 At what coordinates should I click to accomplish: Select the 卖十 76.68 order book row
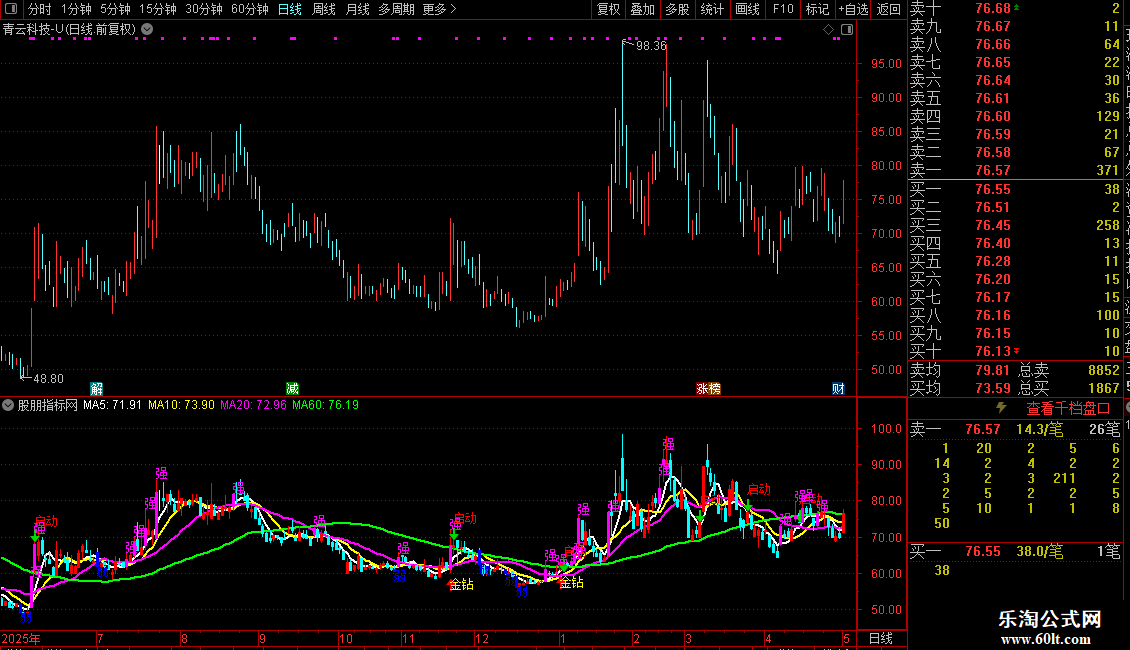pos(1015,8)
